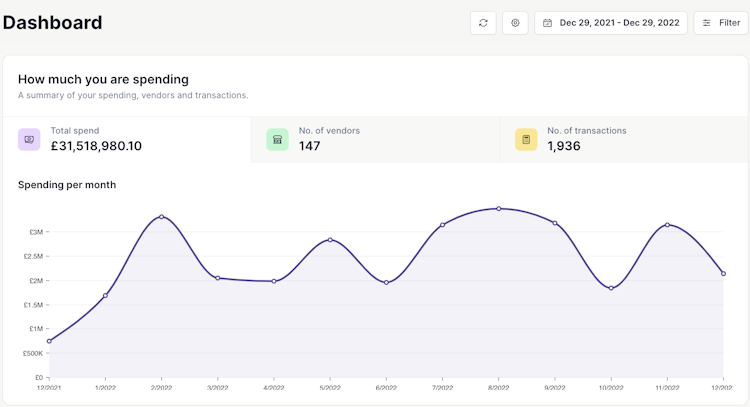Click the £0 y-axis label

(39, 377)
